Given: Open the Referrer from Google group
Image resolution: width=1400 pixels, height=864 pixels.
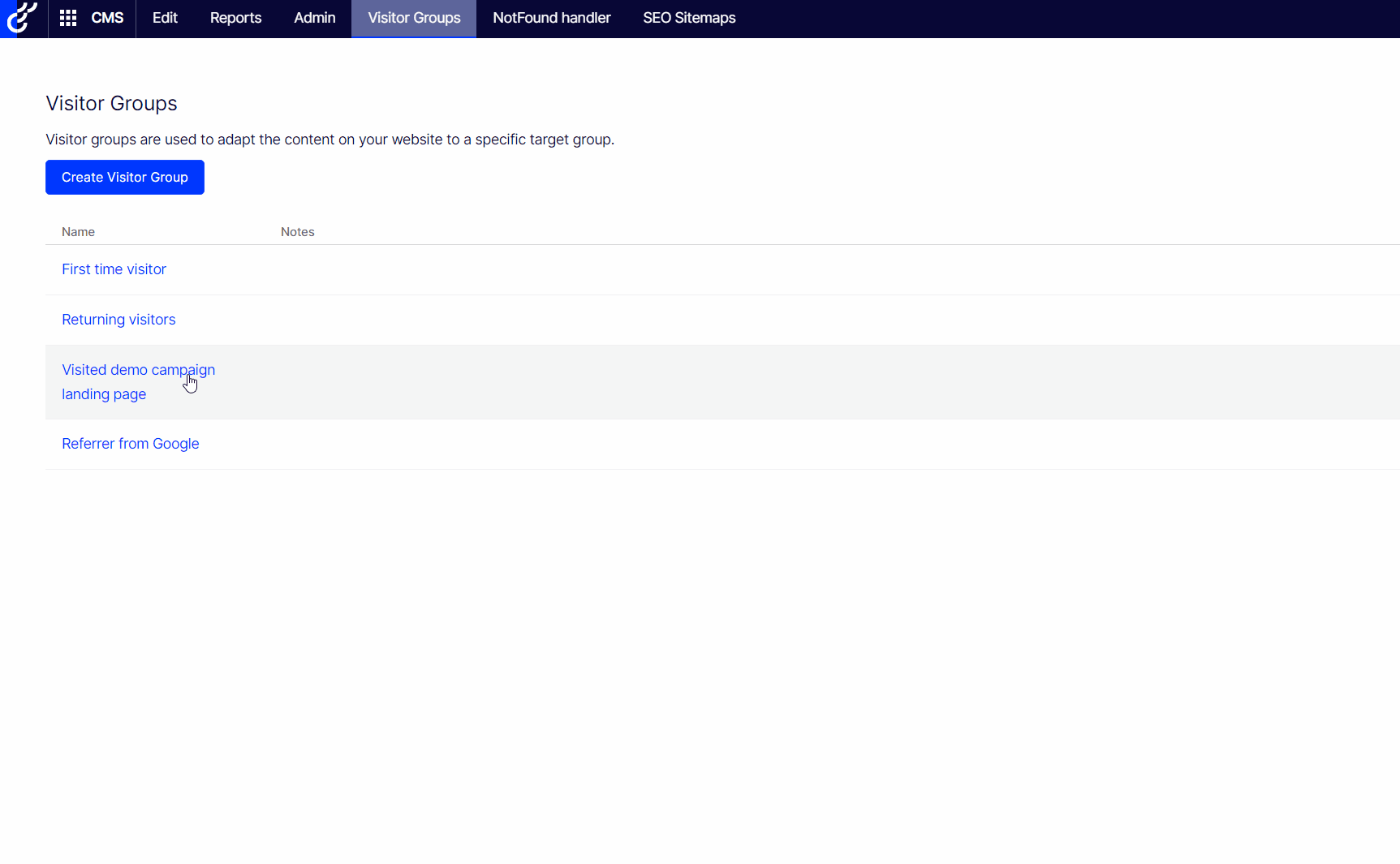Looking at the screenshot, I should (130, 444).
